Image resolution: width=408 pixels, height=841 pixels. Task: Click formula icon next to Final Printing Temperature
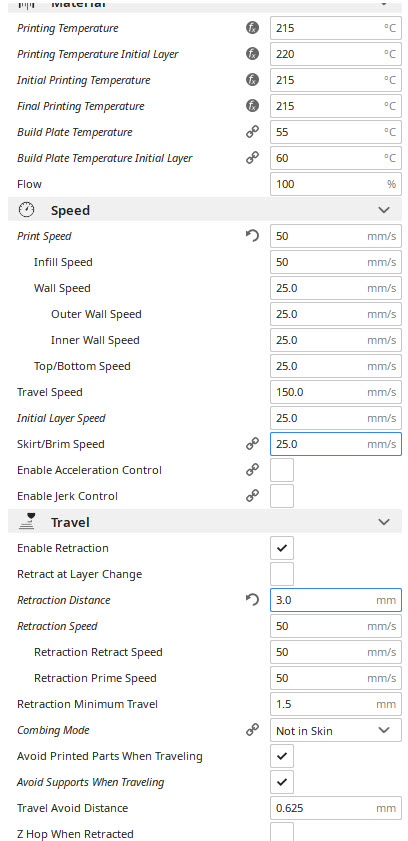(252, 106)
